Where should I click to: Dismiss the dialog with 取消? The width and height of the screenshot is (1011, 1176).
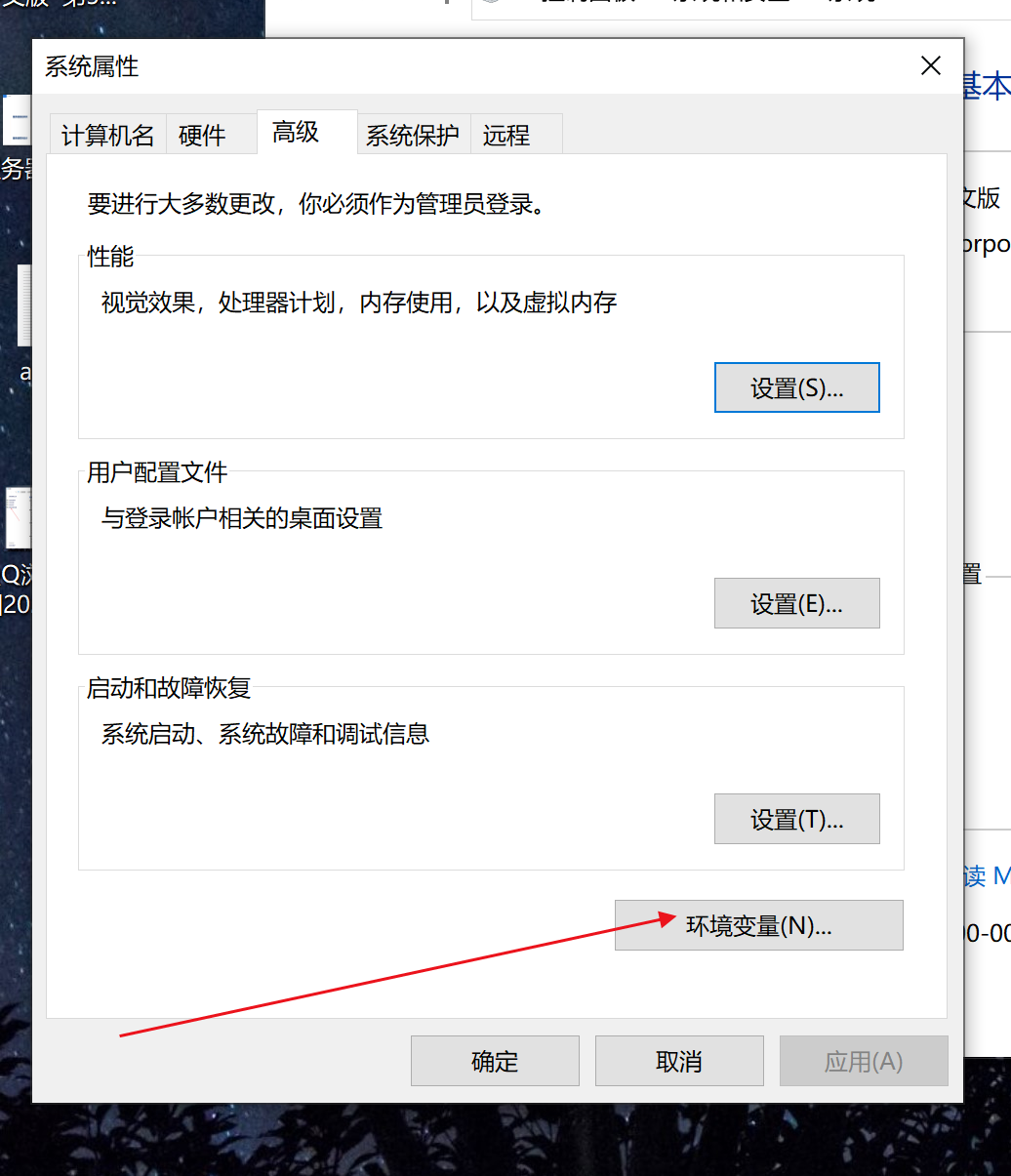point(678,1061)
